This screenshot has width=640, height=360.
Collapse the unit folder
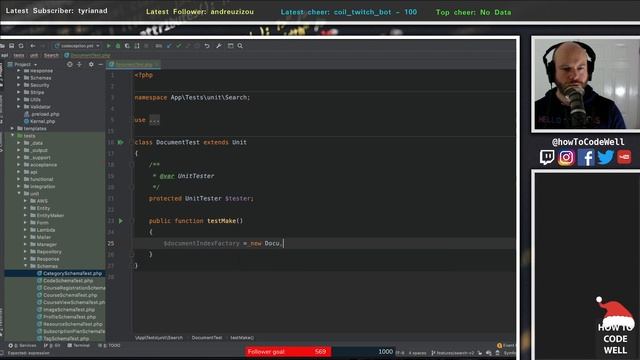point(19,193)
